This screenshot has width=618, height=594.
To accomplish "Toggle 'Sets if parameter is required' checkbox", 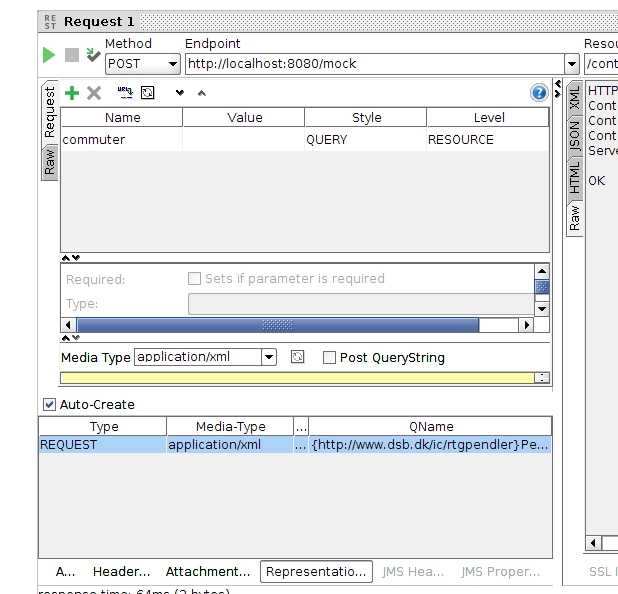I will tap(195, 279).
